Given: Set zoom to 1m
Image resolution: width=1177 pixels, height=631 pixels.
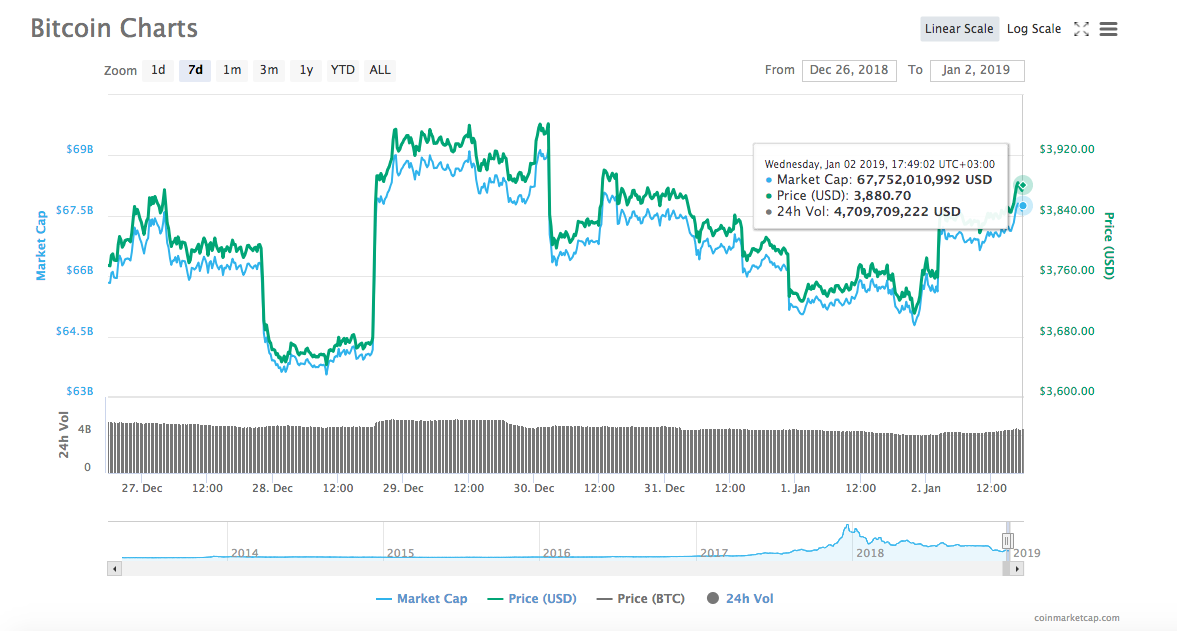Looking at the screenshot, I should (232, 70).
